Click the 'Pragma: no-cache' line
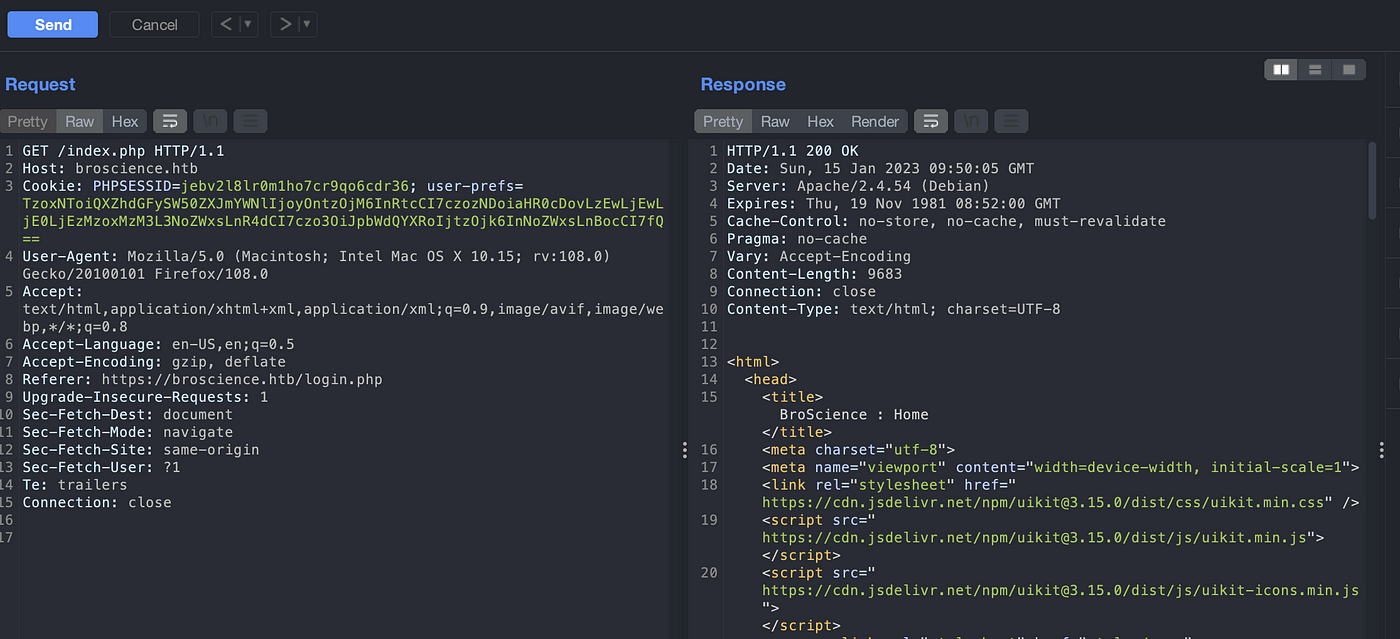Image resolution: width=1400 pixels, height=639 pixels. [x=796, y=238]
